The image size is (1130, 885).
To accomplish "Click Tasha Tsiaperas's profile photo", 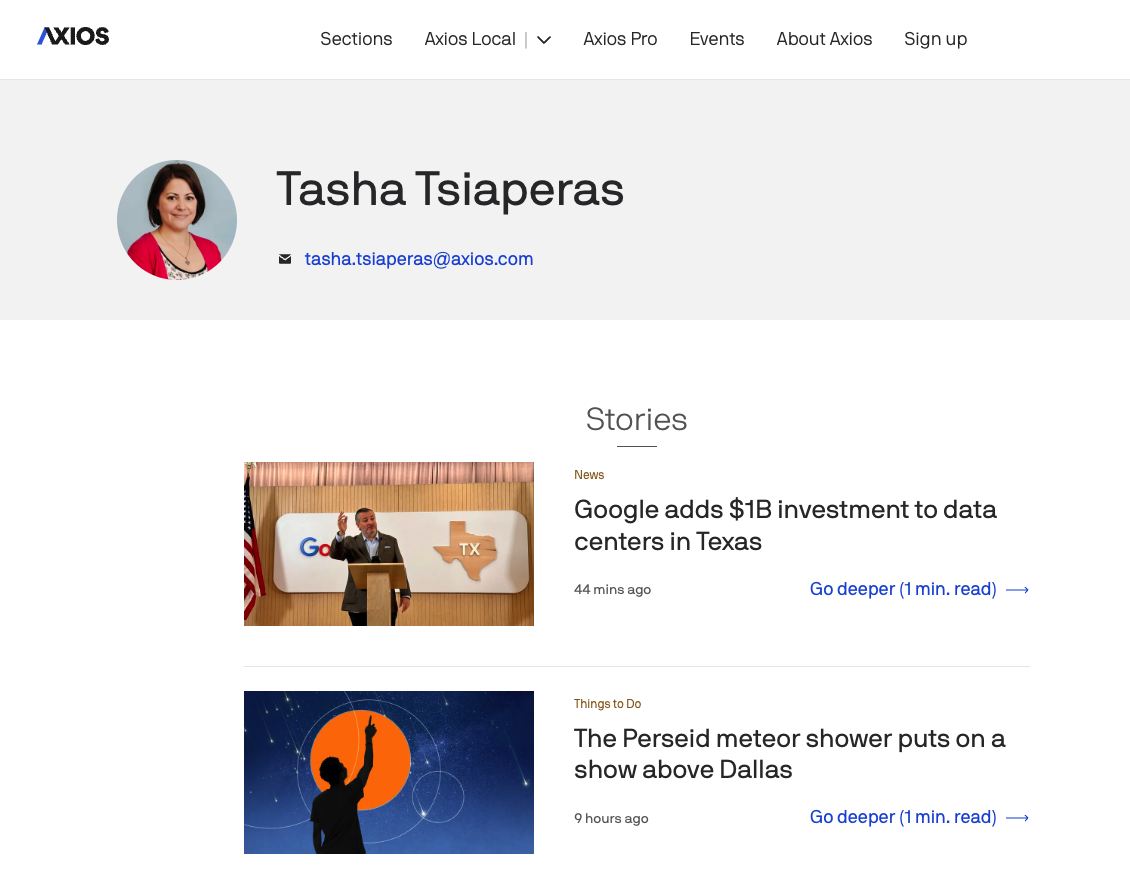I will click(177, 219).
